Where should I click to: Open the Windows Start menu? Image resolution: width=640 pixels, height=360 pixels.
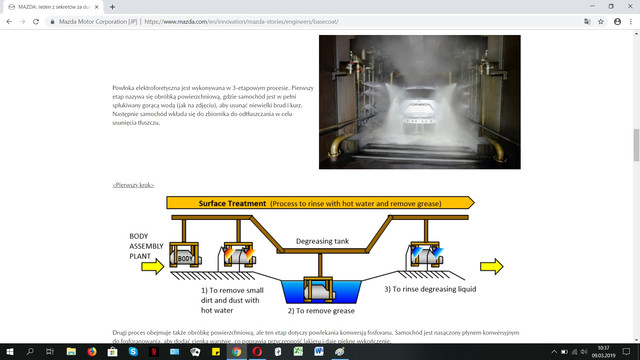coord(10,351)
